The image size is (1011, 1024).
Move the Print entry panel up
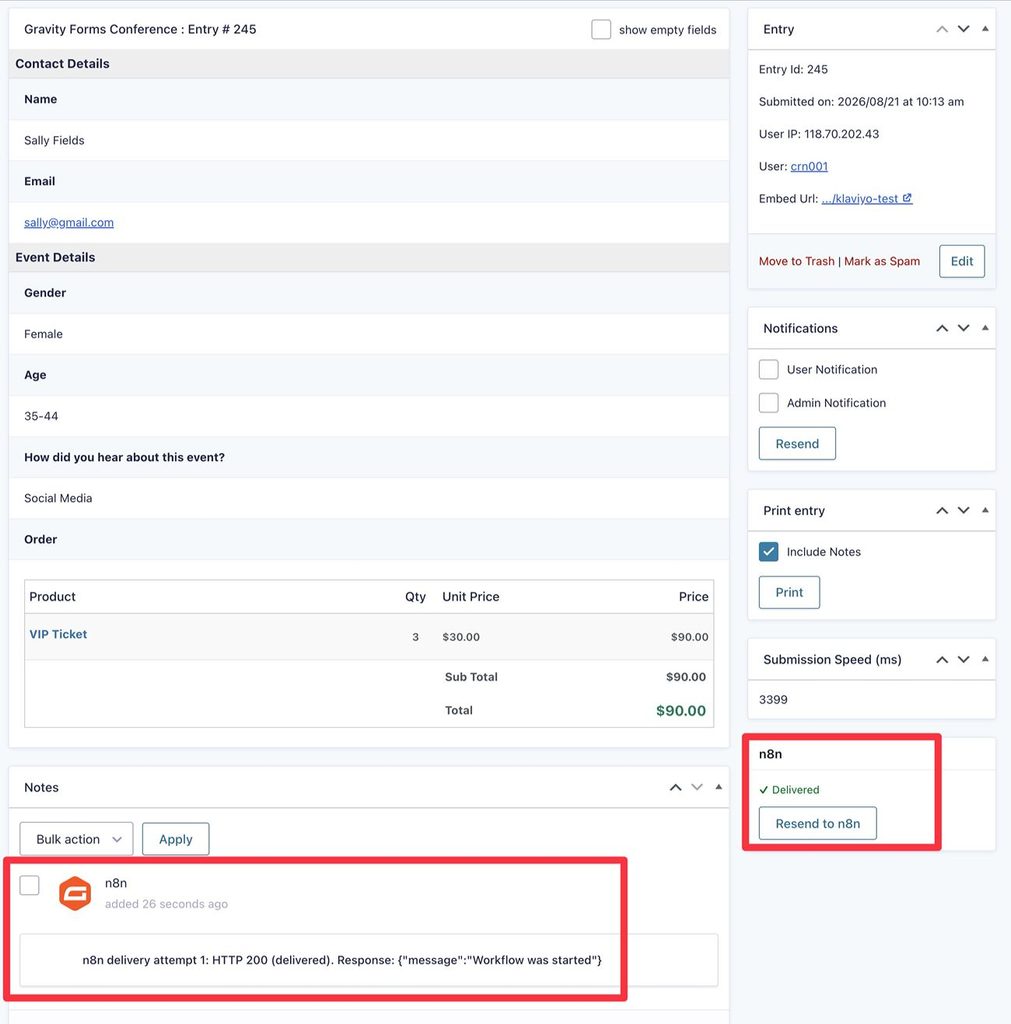(x=942, y=511)
